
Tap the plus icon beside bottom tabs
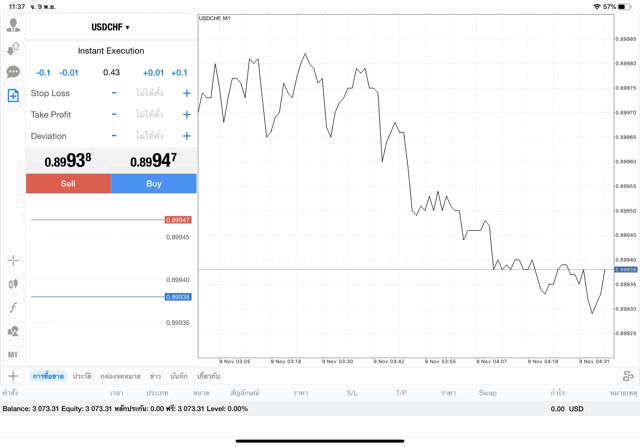coord(13,376)
